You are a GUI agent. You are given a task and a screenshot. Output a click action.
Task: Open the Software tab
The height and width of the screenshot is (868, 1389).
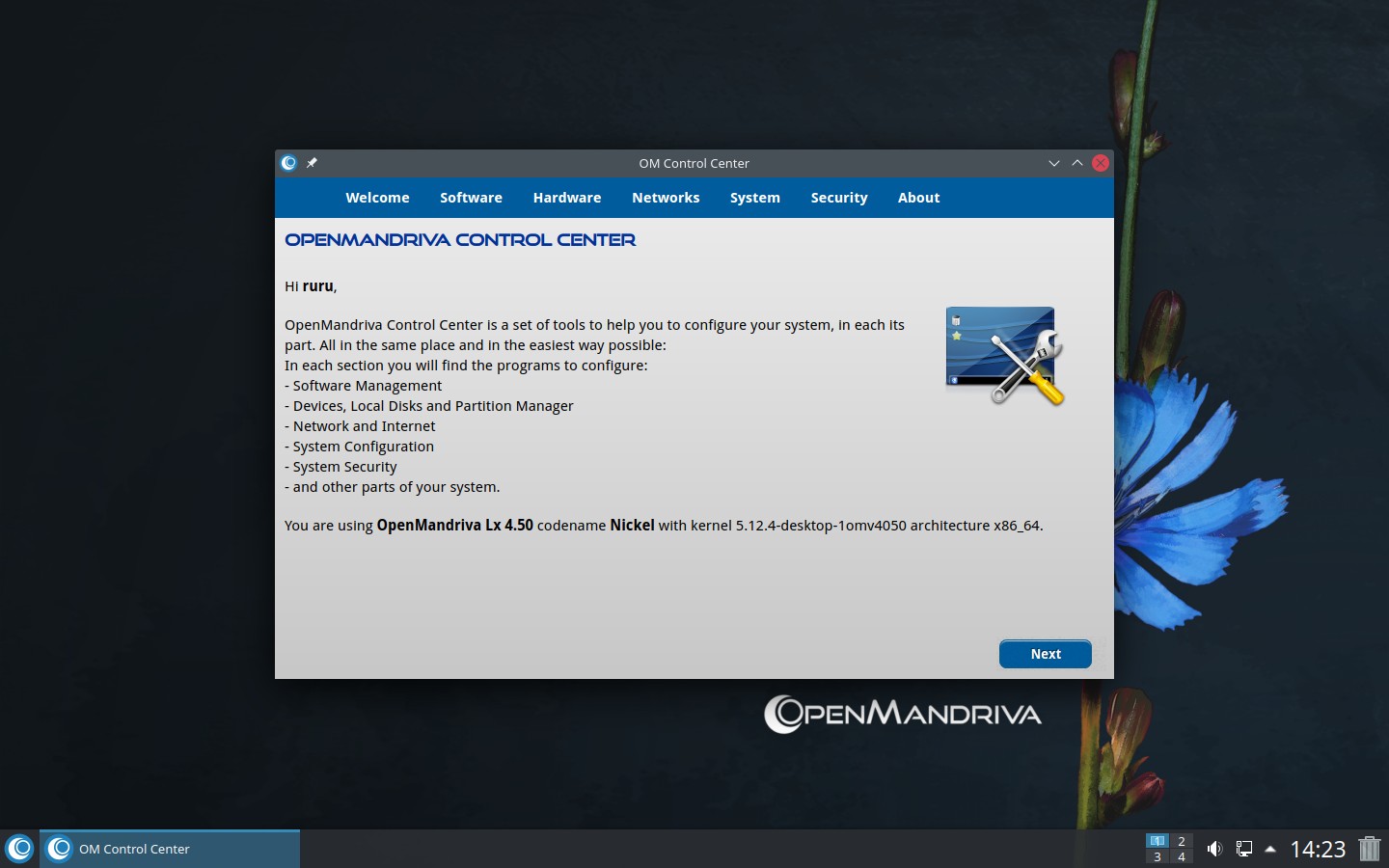tap(471, 198)
